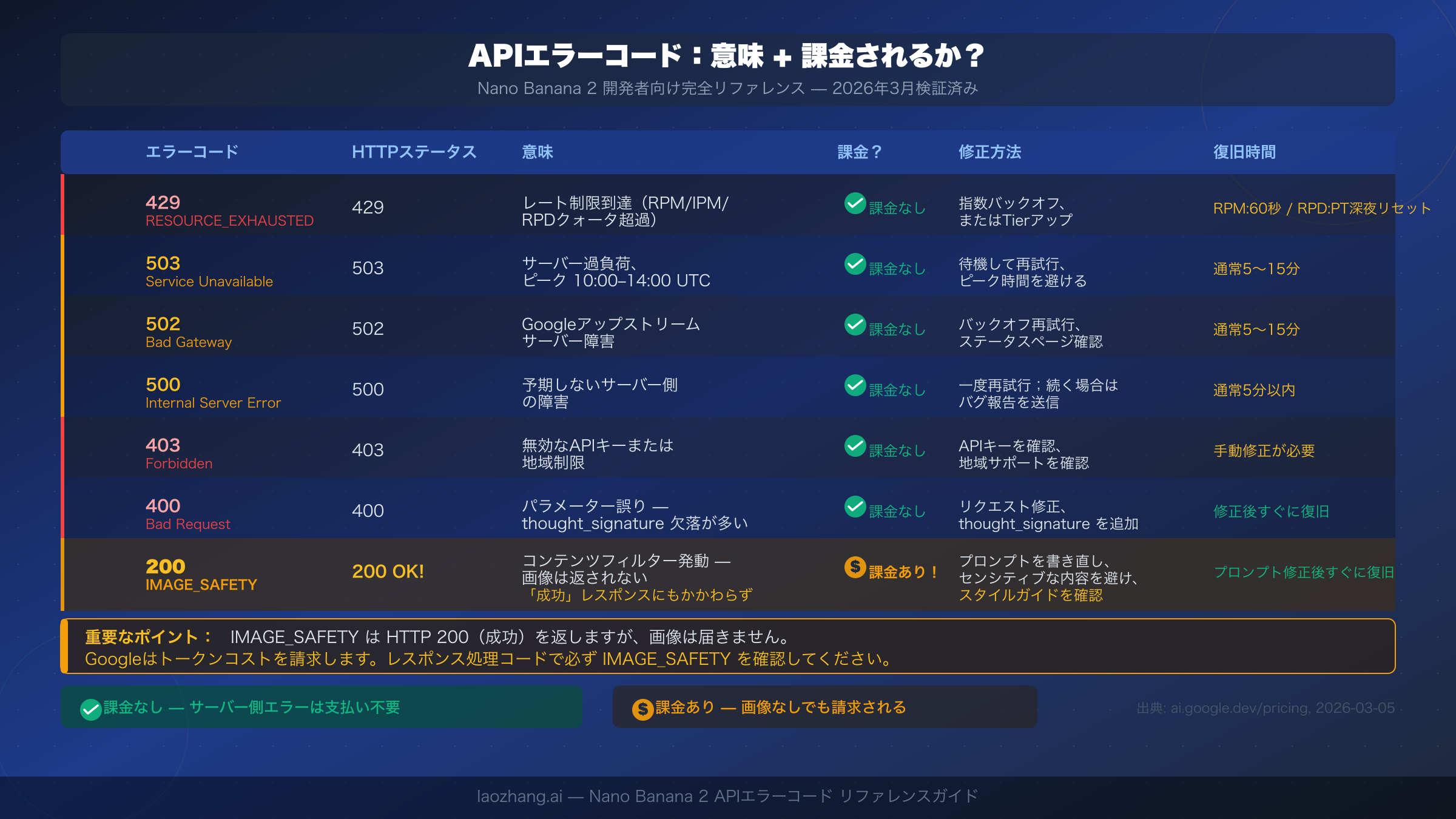Image resolution: width=1456 pixels, height=819 pixels.
Task: Click the 課金？ column header
Action: coord(858,152)
